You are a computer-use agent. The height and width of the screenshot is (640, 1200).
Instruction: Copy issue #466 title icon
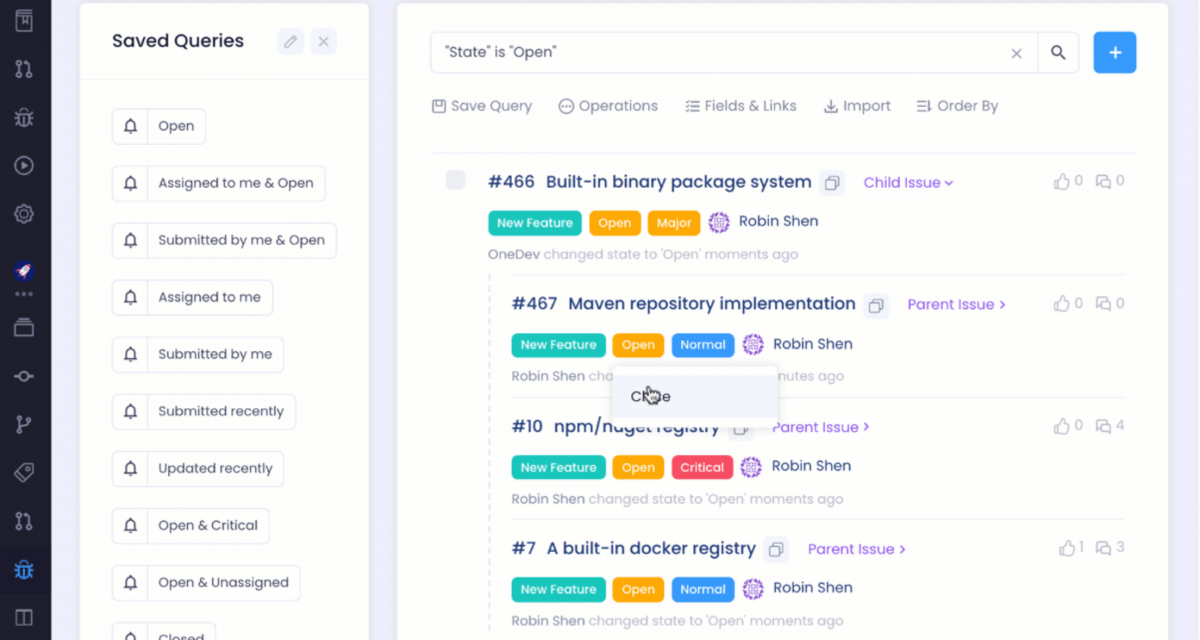pos(831,183)
